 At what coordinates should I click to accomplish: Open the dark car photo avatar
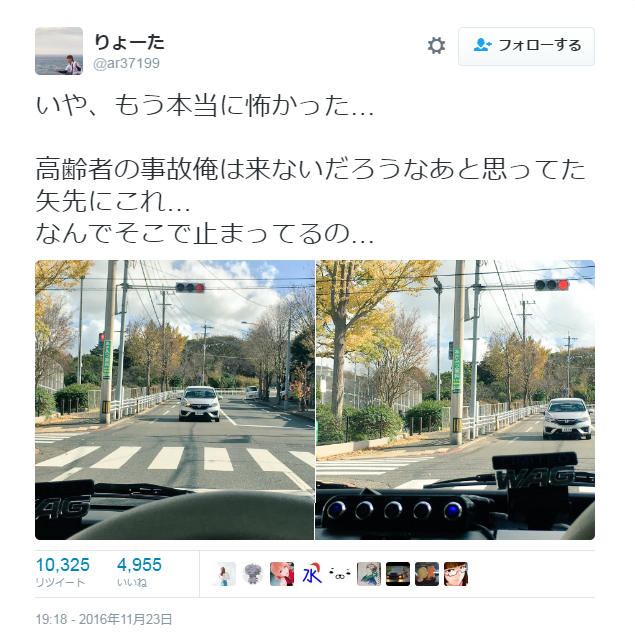point(398,574)
